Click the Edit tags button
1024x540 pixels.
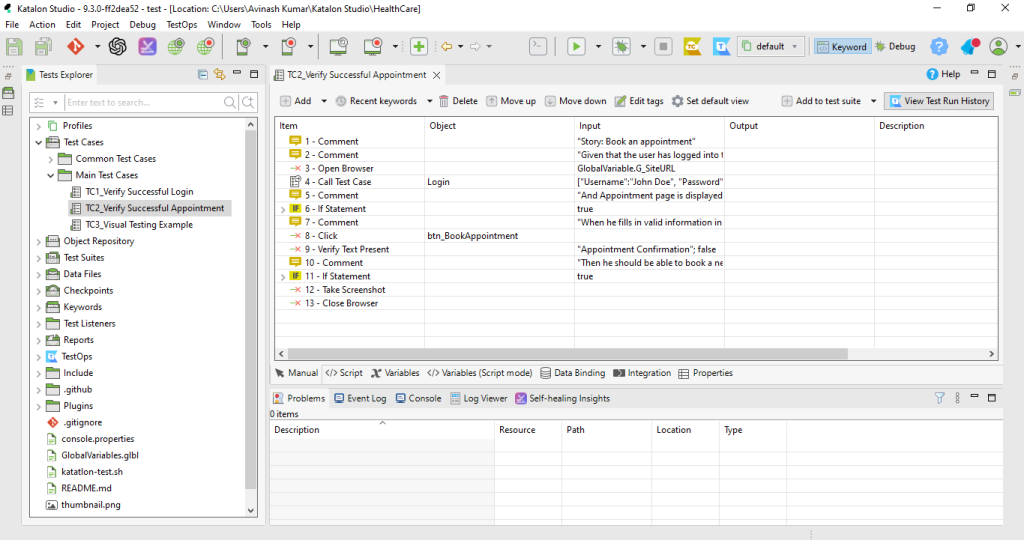tap(639, 101)
